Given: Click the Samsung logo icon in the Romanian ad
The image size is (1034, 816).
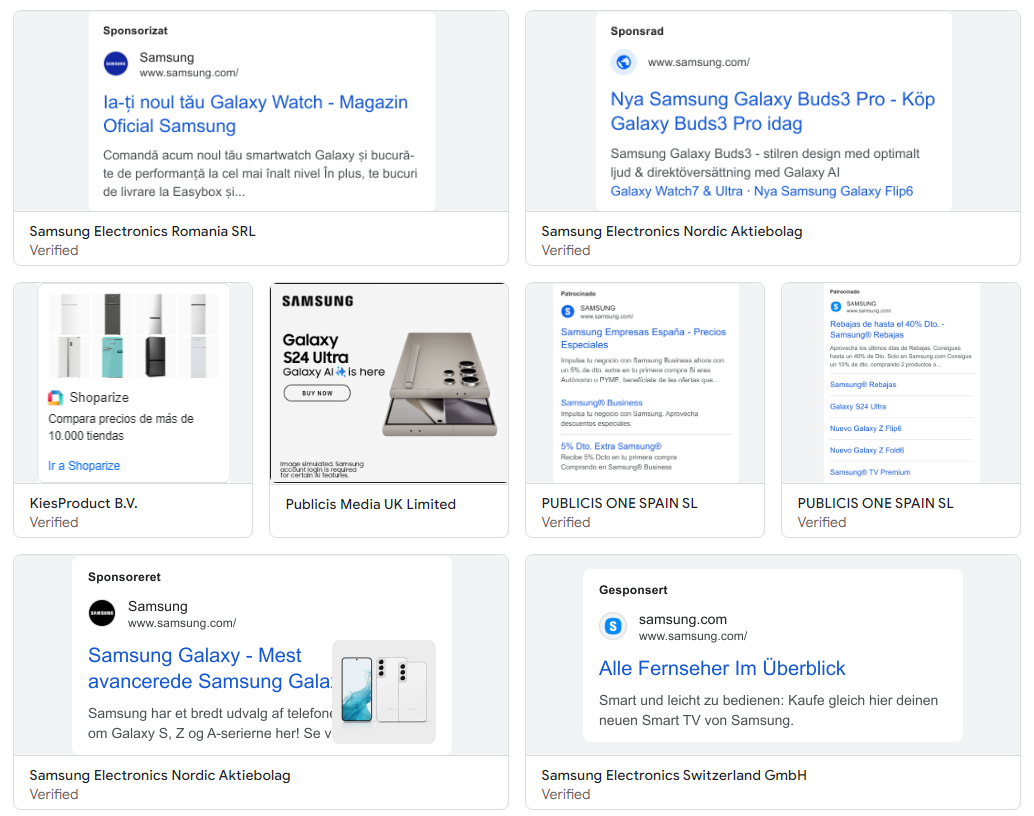Looking at the screenshot, I should click(116, 64).
